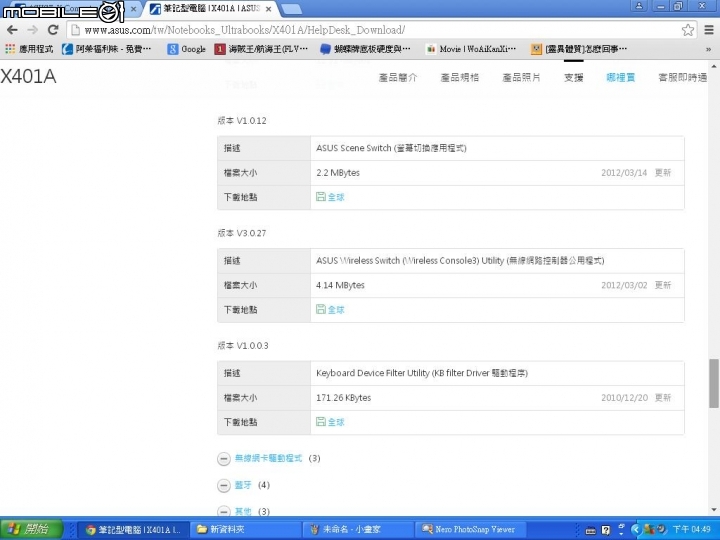Show more bookmarks via overflow chevron
Image resolution: width=720 pixels, height=540 pixels.
pos(709,49)
